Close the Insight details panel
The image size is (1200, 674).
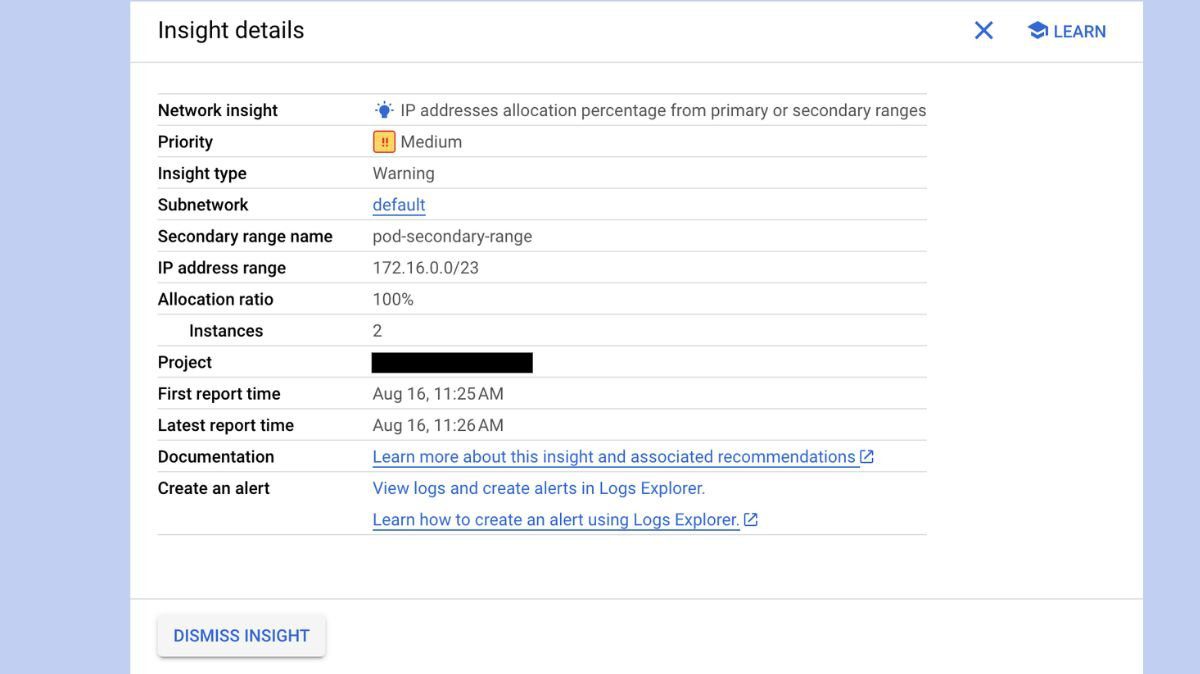coord(983,31)
